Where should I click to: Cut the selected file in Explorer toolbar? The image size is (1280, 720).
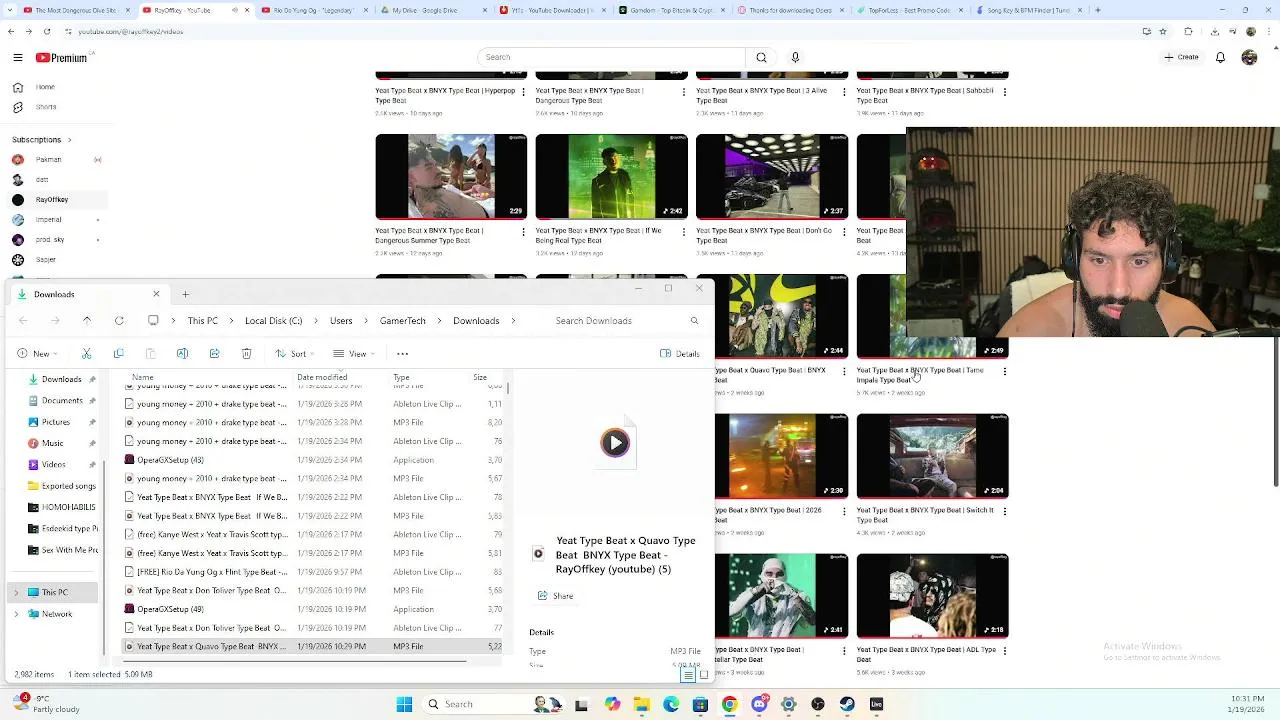[x=86, y=354]
